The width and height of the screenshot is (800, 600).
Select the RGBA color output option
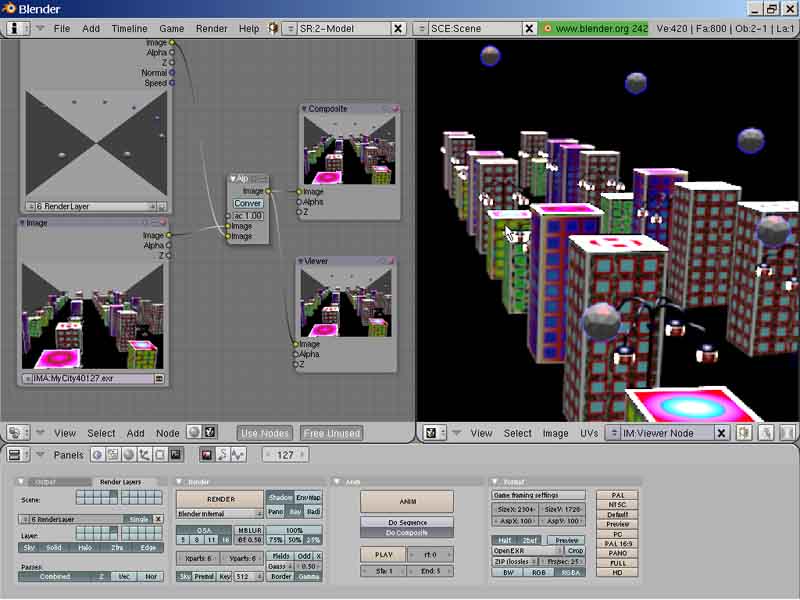click(x=570, y=573)
